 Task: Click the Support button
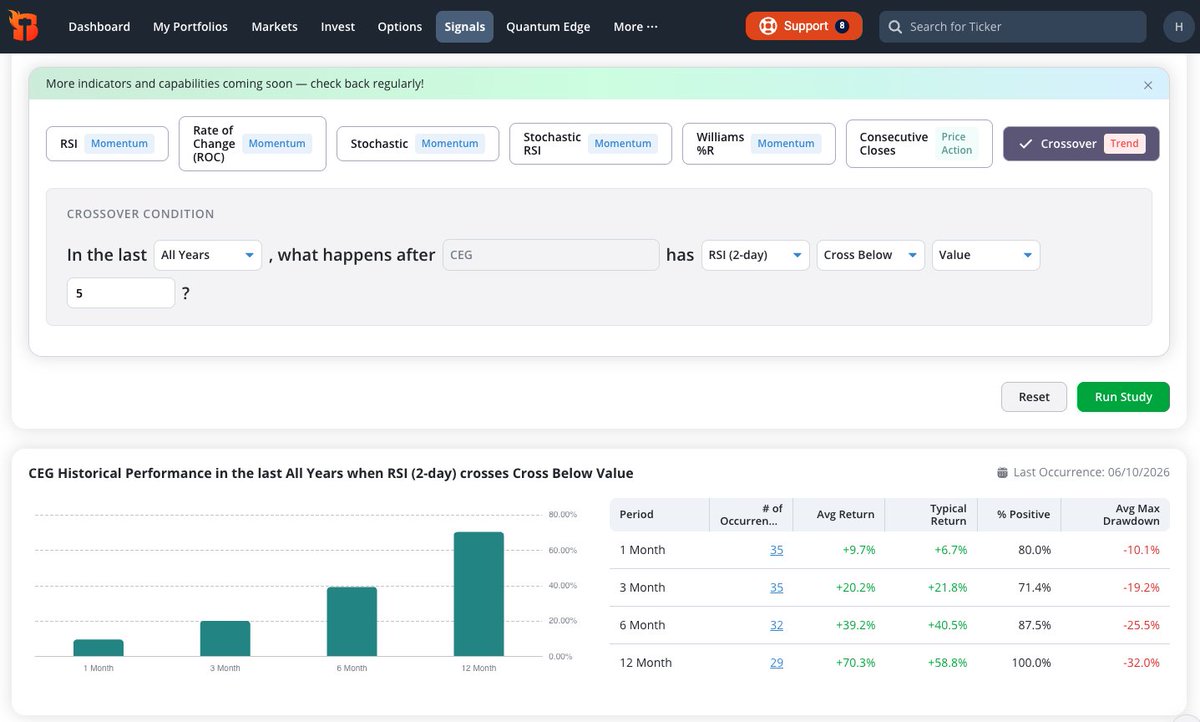click(804, 26)
